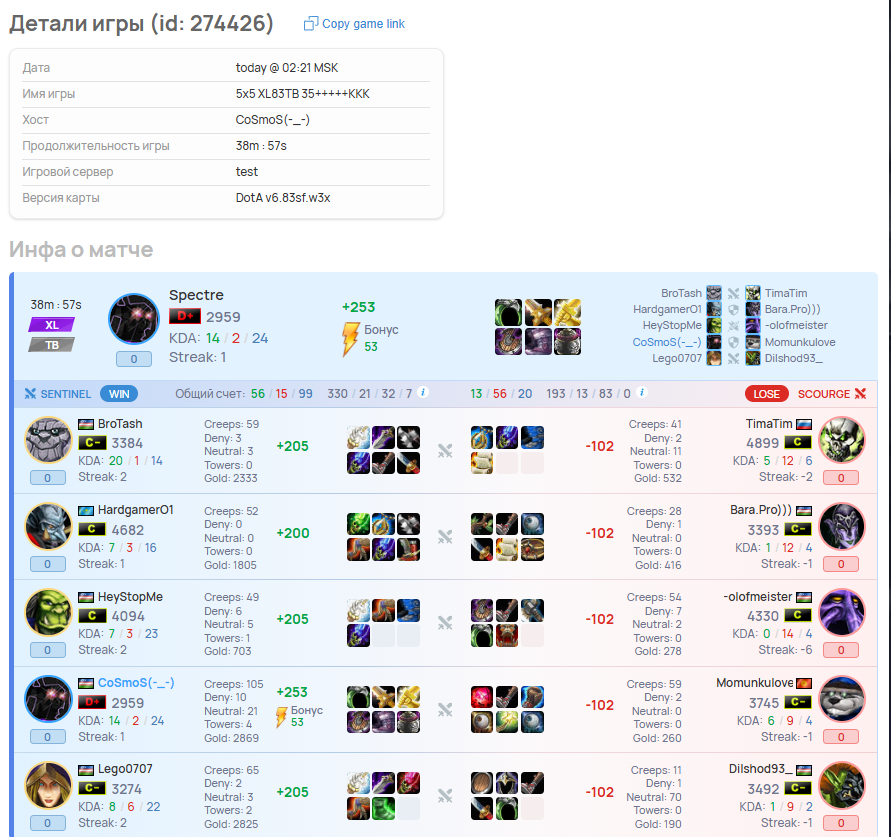Open Lego0707 hero avatar
Viewport: 891px width, 837px height.
click(48, 785)
